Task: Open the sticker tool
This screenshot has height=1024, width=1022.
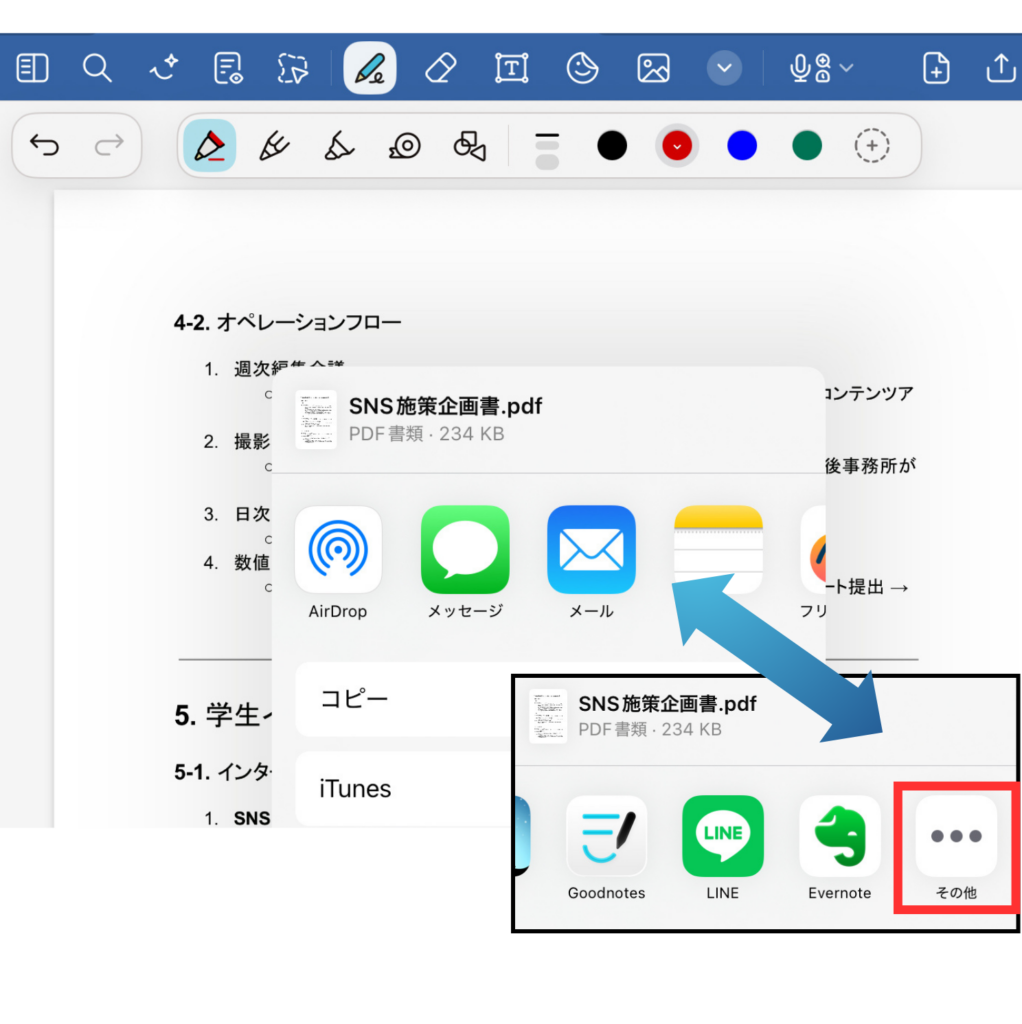Action: tap(582, 68)
